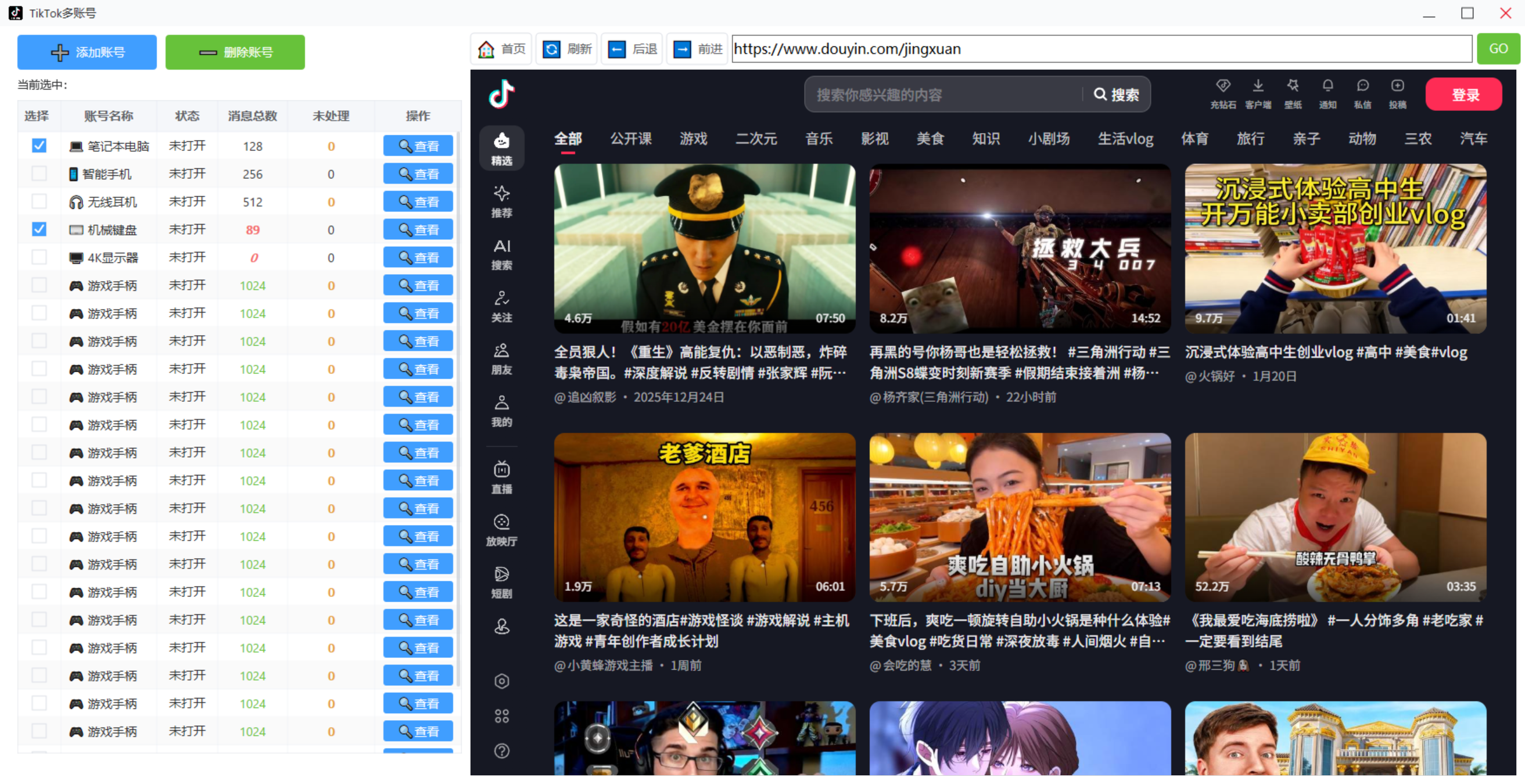Click 查看 for 机械键盘 row
The height and width of the screenshot is (784, 1525).
pyautogui.click(x=418, y=229)
